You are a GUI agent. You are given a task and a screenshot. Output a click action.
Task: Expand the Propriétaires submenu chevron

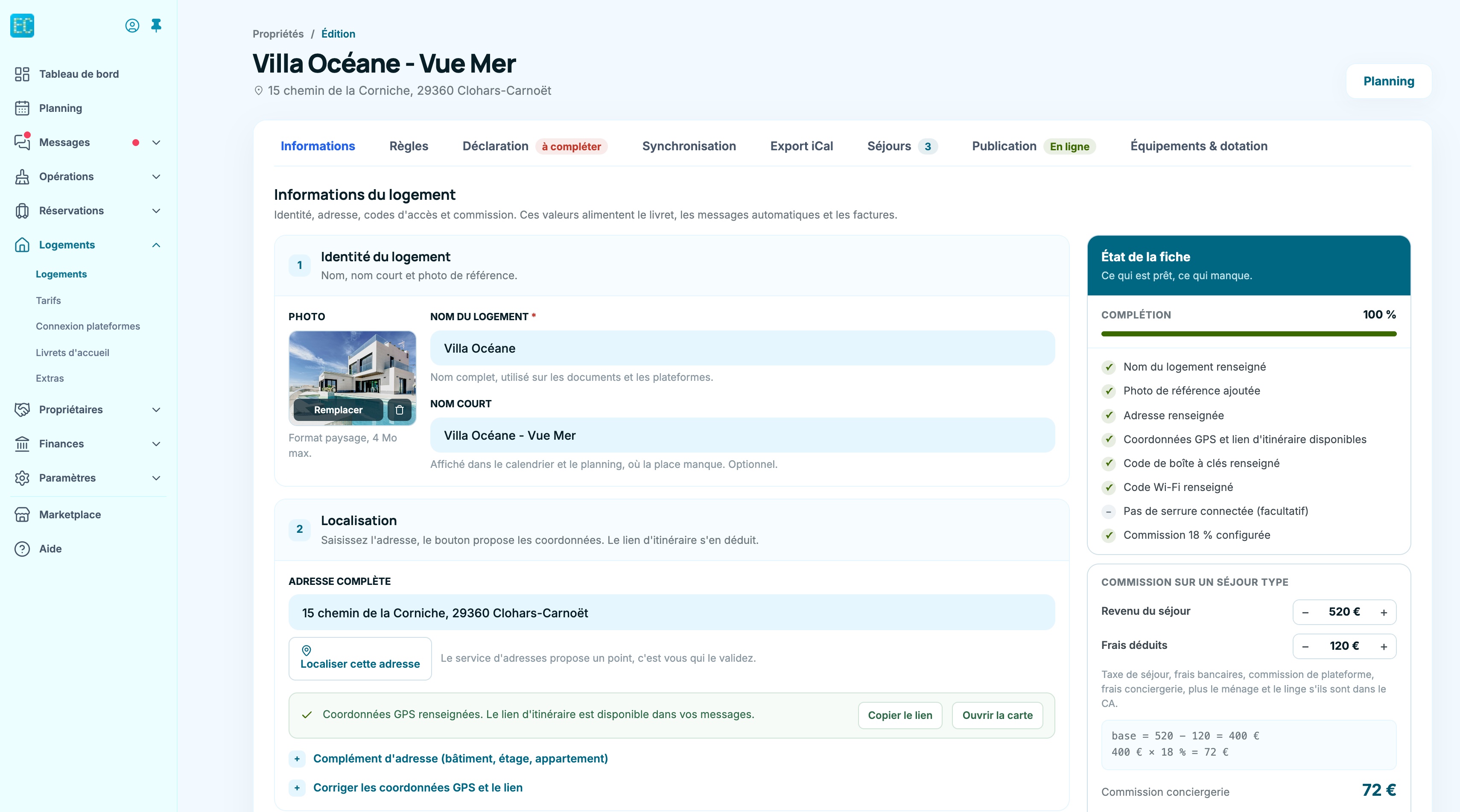(x=156, y=410)
